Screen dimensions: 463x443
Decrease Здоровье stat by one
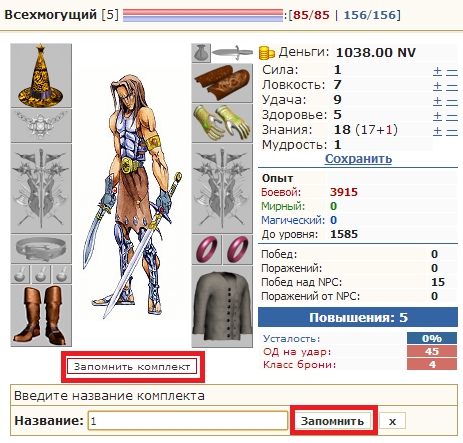click(452, 117)
